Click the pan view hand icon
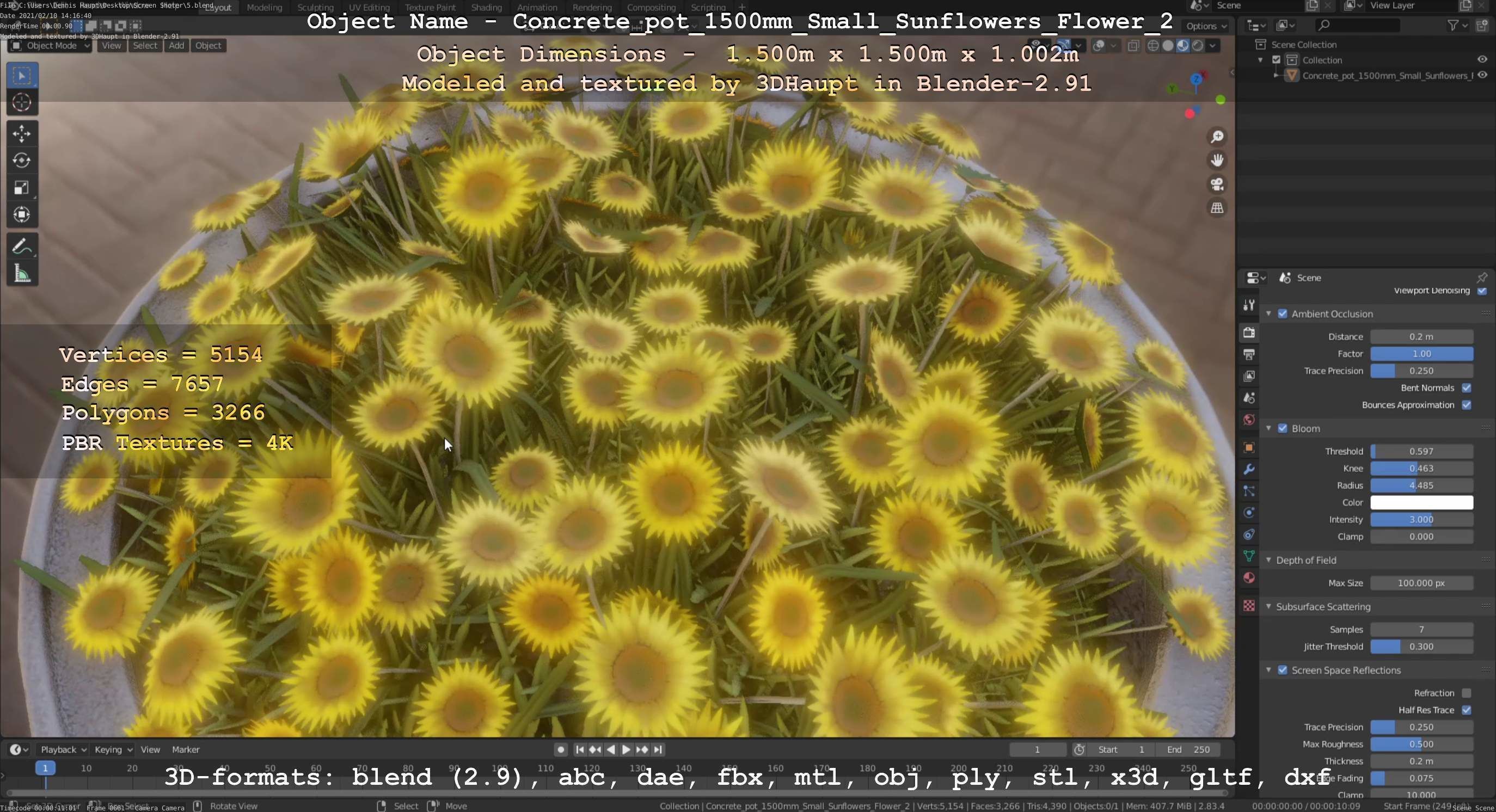The image size is (1496, 812). point(1217,160)
